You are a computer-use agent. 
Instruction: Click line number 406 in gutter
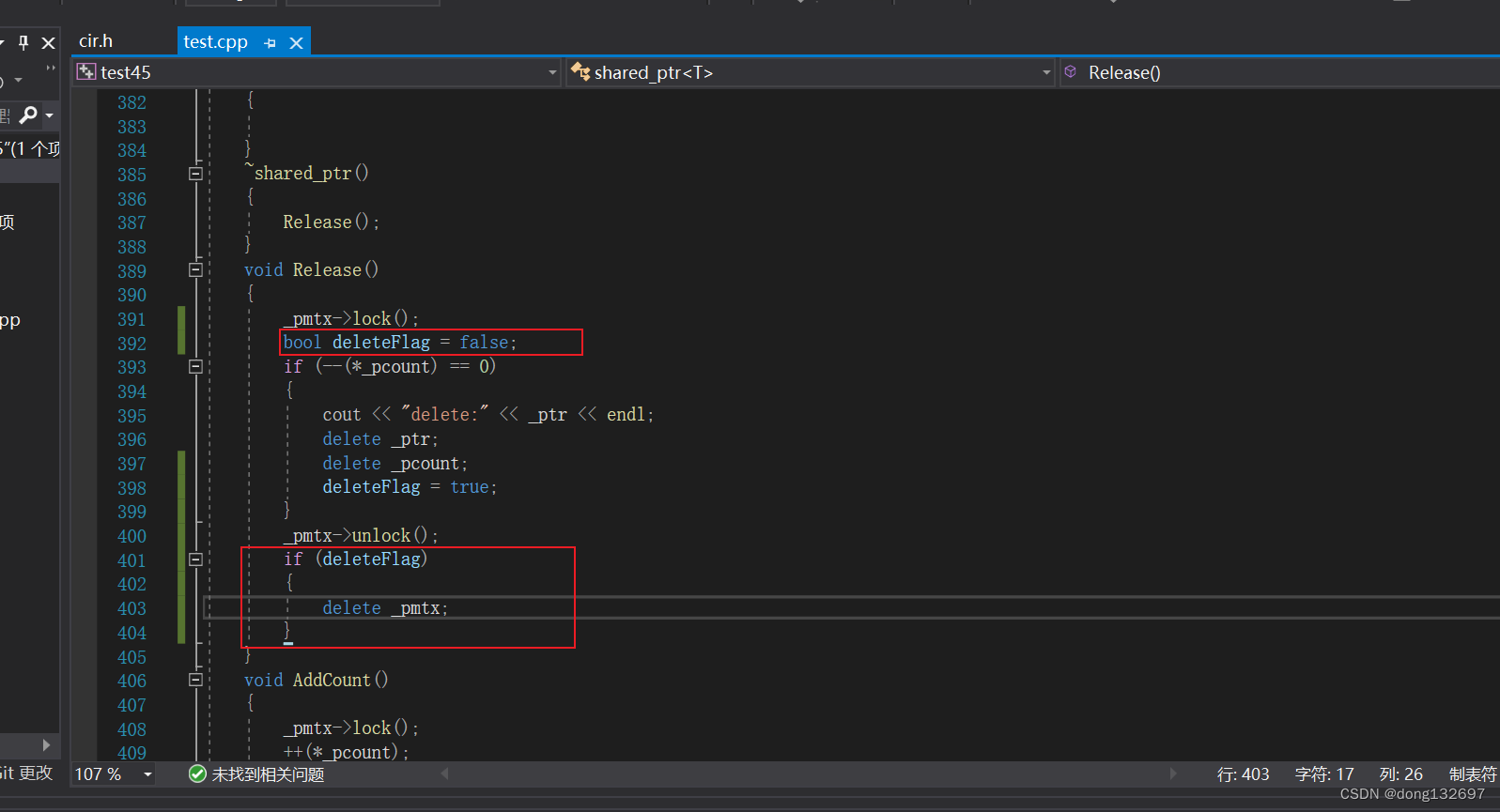point(131,681)
